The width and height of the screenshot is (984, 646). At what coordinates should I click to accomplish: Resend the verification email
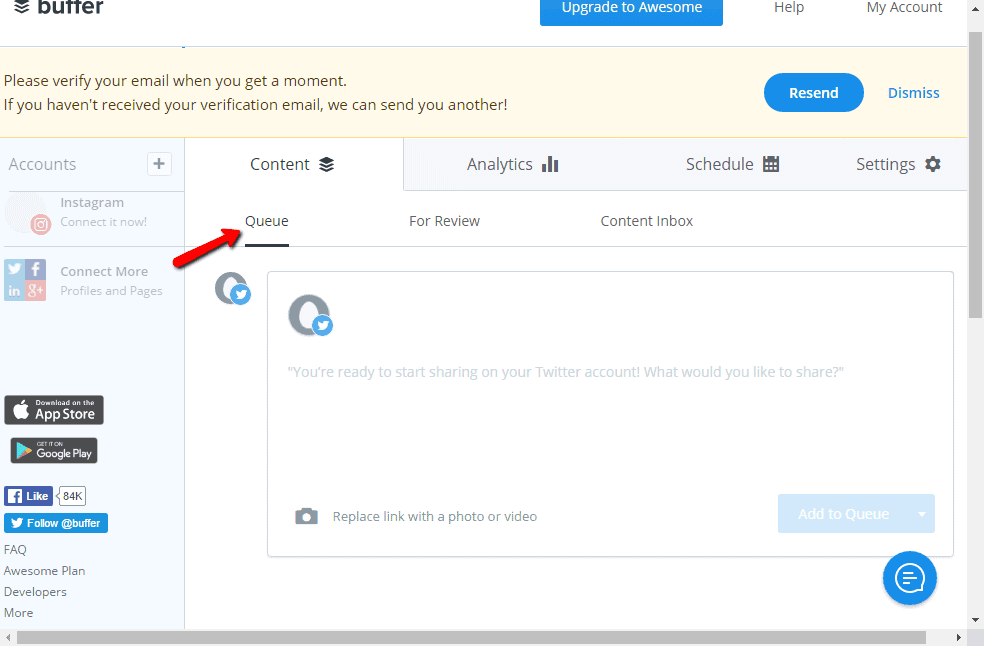(x=813, y=93)
